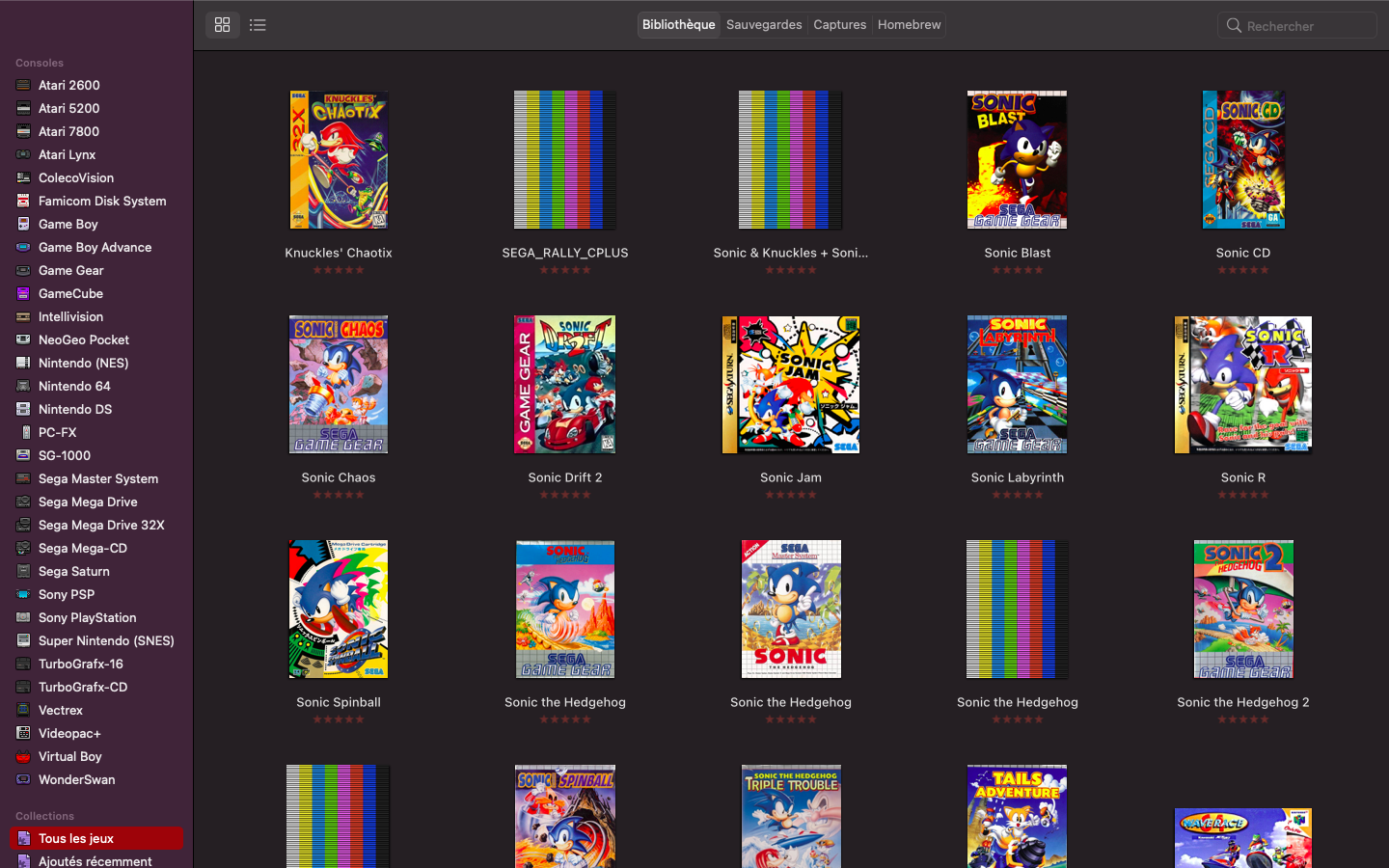Select the Sonic Blast cover art
Viewport: 1389px width, 868px height.
(x=1018, y=160)
